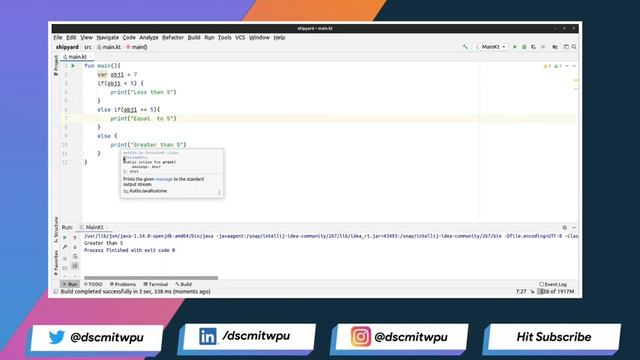Click the IDE layout window icon
The height and width of the screenshot is (360, 640).
(566, 47)
